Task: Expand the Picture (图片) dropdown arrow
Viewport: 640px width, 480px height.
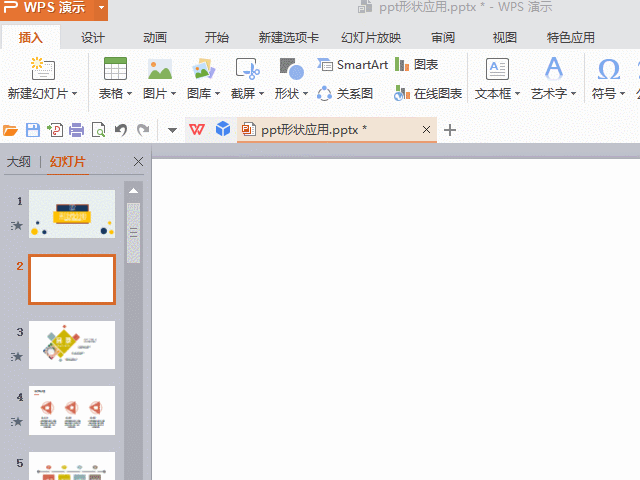Action: point(173,94)
